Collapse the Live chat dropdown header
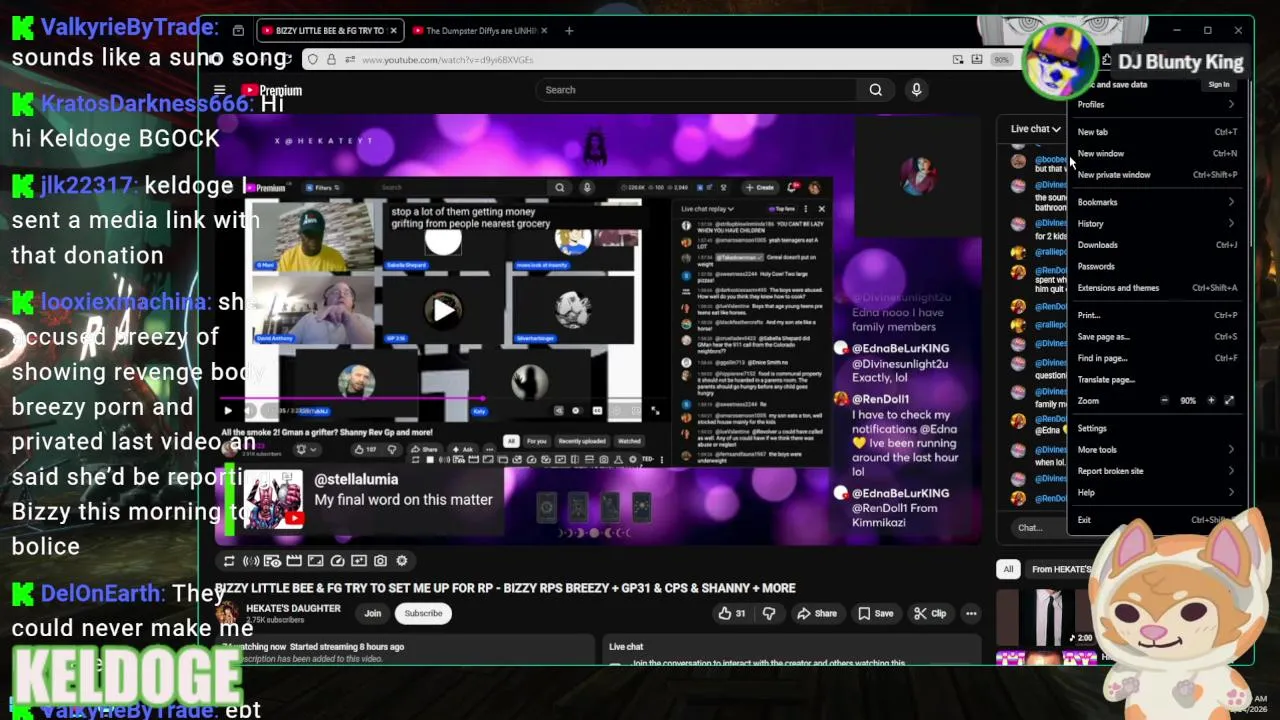 pyautogui.click(x=1035, y=129)
